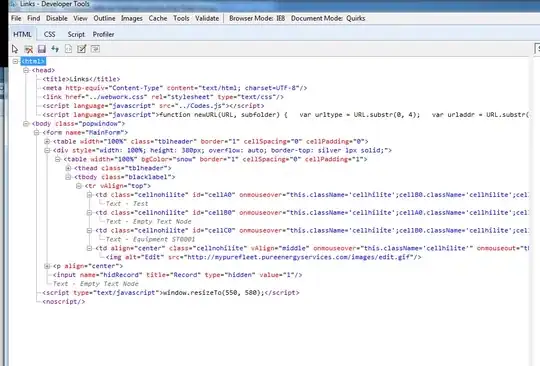Collapse the div style width 100% node

point(47,150)
